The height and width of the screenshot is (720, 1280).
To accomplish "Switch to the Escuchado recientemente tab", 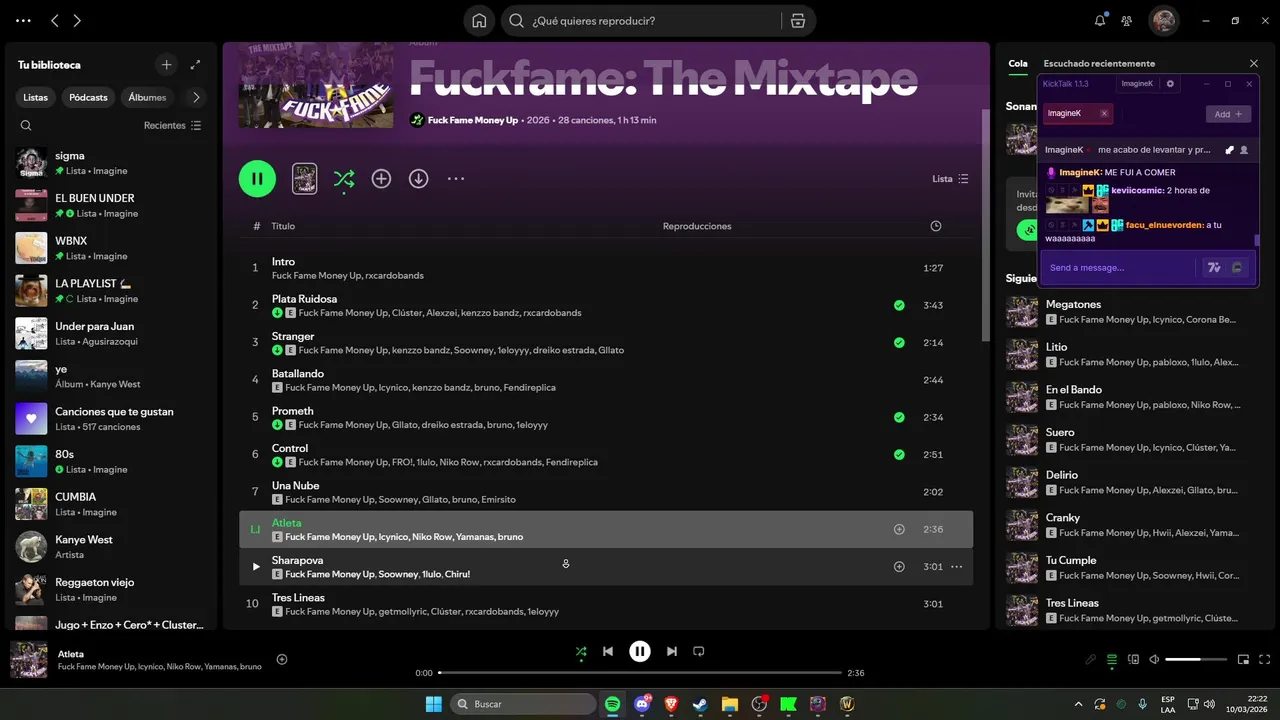I will [x=1099, y=63].
